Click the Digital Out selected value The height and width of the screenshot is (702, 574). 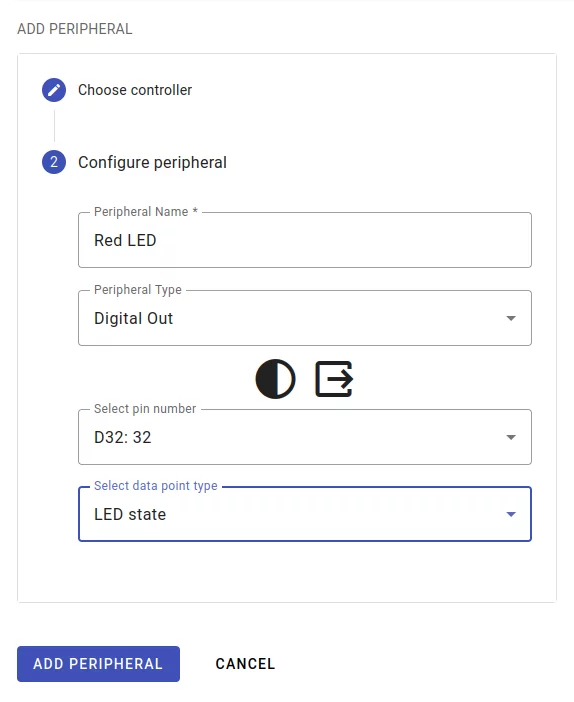pos(133,318)
